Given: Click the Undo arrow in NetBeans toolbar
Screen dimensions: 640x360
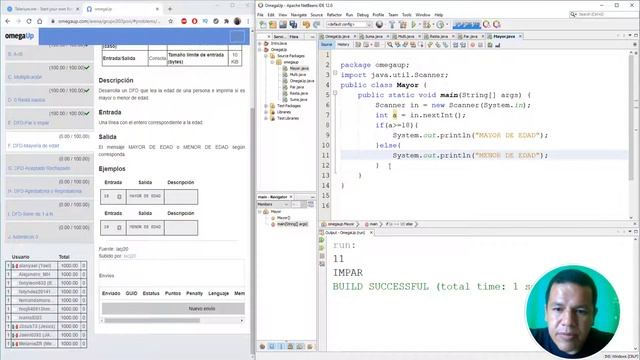Looking at the screenshot, I should coord(306,25).
